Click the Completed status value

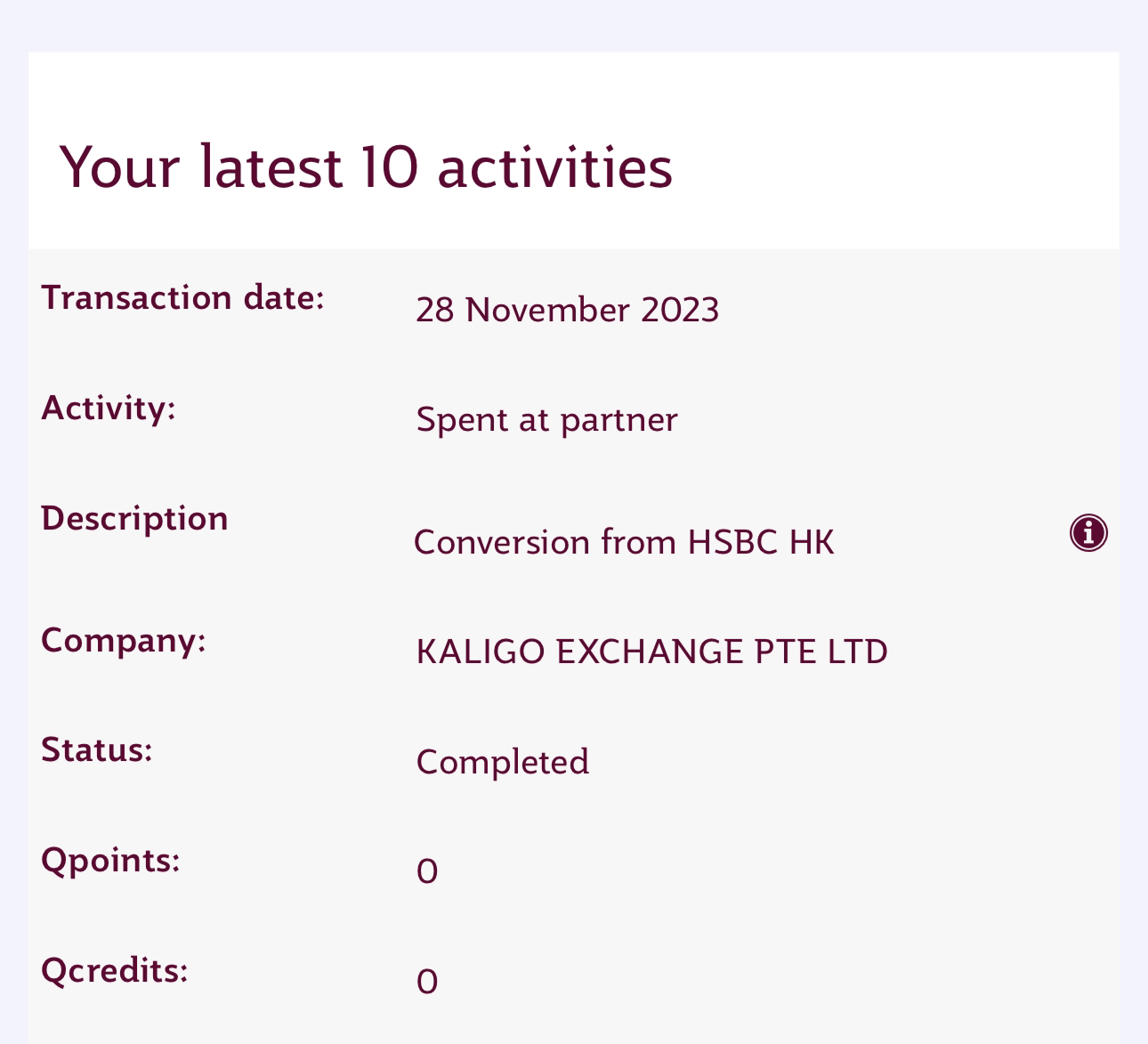[x=503, y=762]
